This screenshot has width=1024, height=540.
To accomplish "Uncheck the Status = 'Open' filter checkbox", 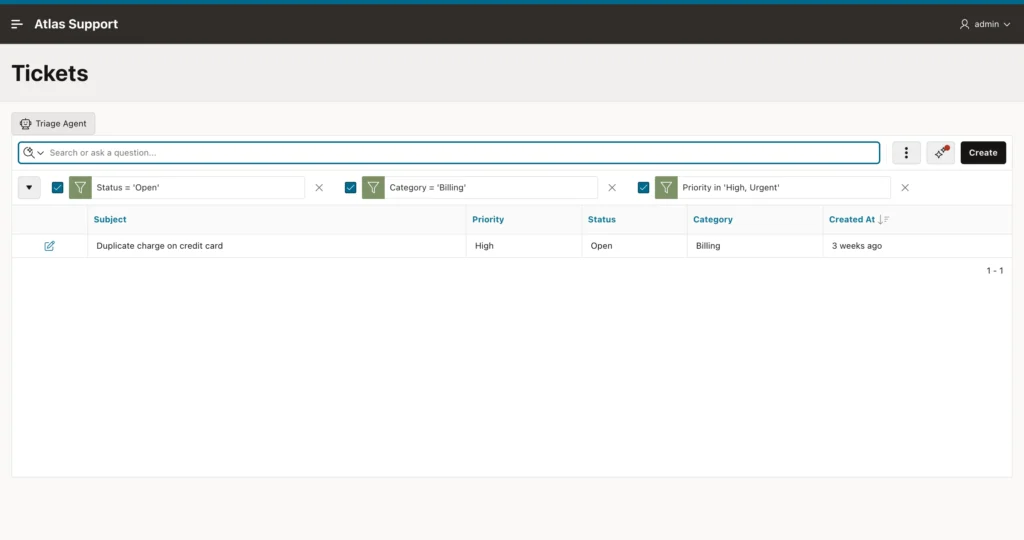I will 57,187.
